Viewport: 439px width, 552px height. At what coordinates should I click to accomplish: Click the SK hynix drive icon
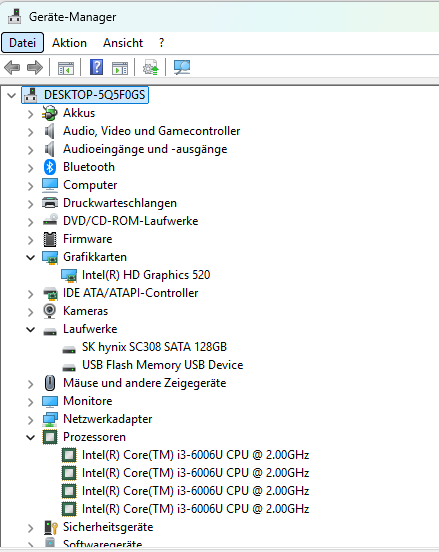coord(69,349)
